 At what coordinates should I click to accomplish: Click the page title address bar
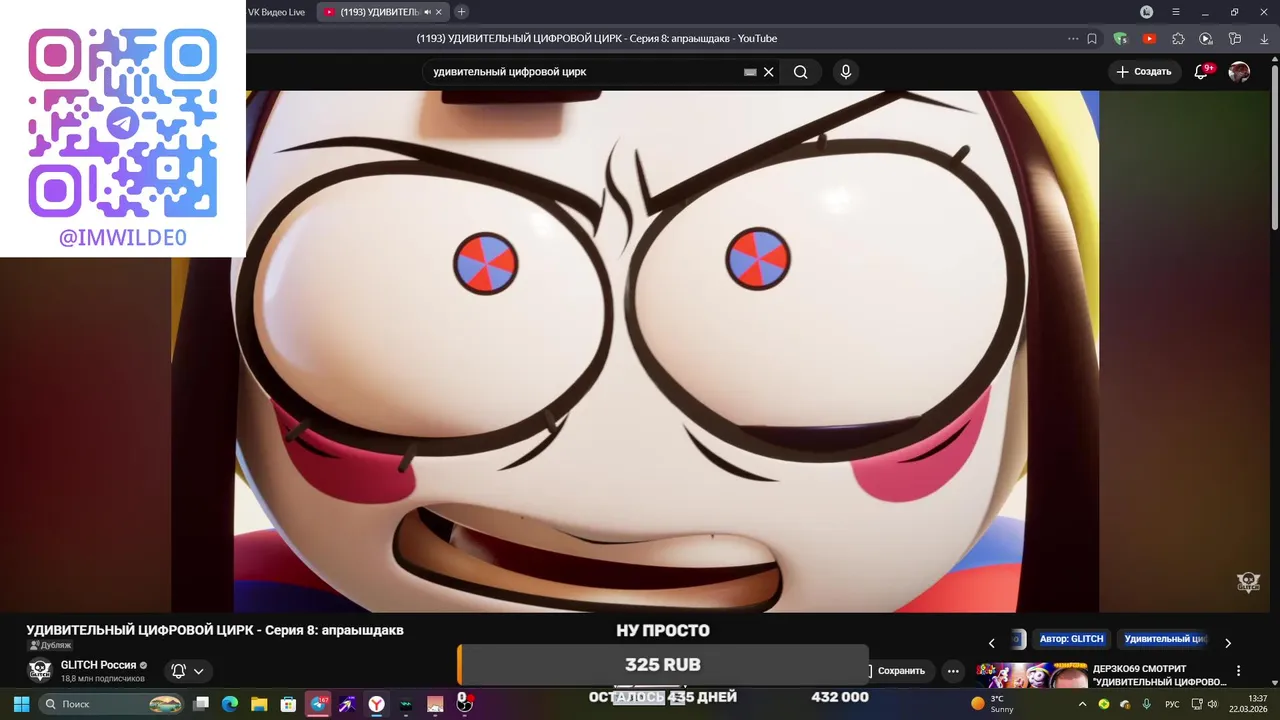597,39
